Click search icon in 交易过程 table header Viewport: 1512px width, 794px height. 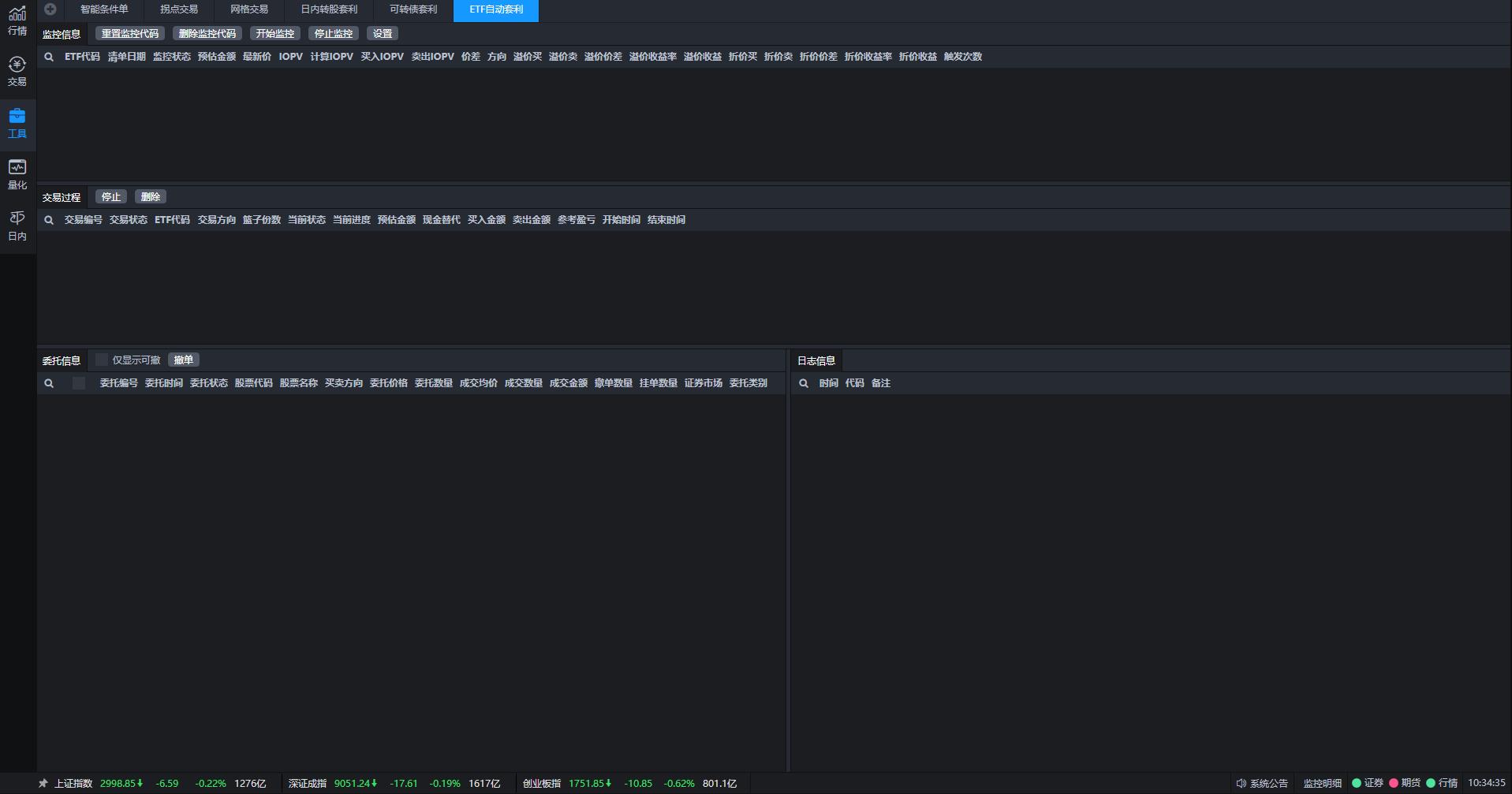[49, 220]
